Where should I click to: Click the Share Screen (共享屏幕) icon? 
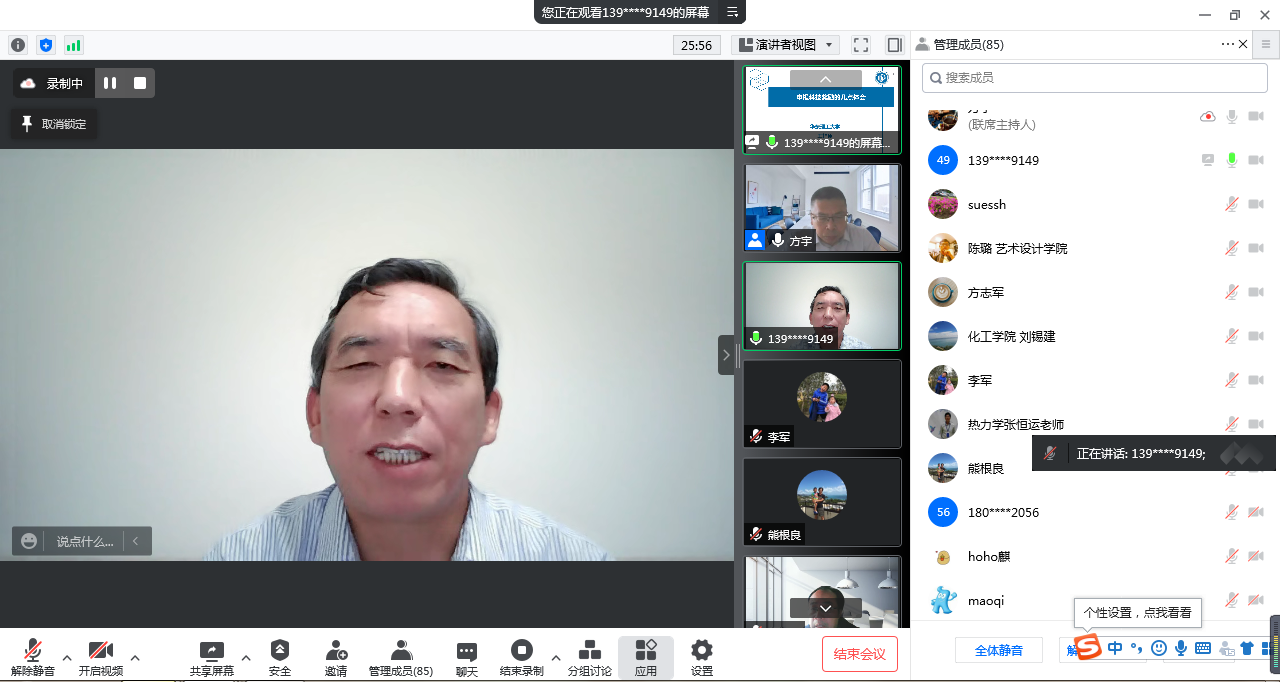[x=212, y=650]
